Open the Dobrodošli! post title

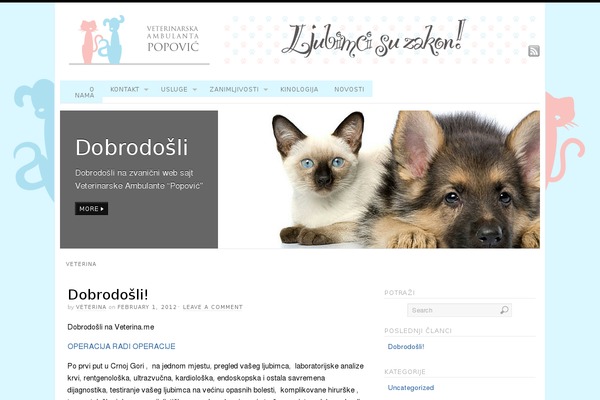point(108,294)
